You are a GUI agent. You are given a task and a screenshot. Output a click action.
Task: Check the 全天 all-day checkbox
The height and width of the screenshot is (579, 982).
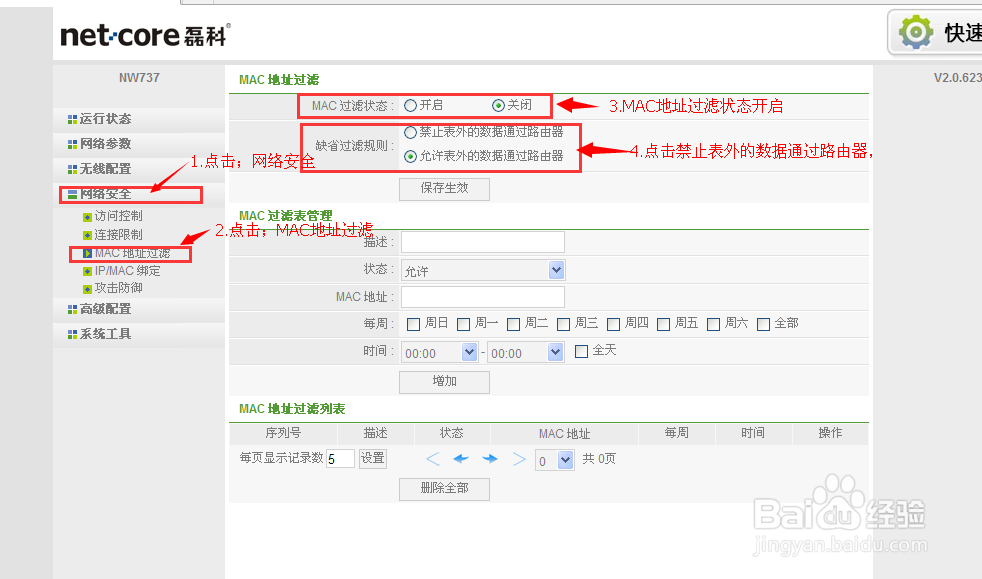581,350
